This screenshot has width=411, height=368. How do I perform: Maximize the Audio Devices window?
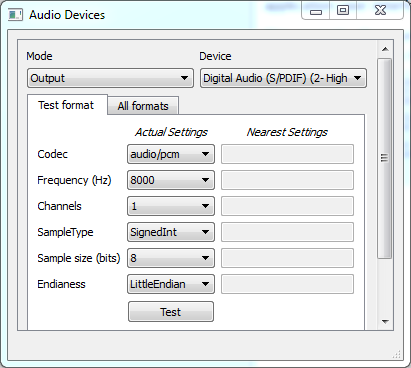343,10
